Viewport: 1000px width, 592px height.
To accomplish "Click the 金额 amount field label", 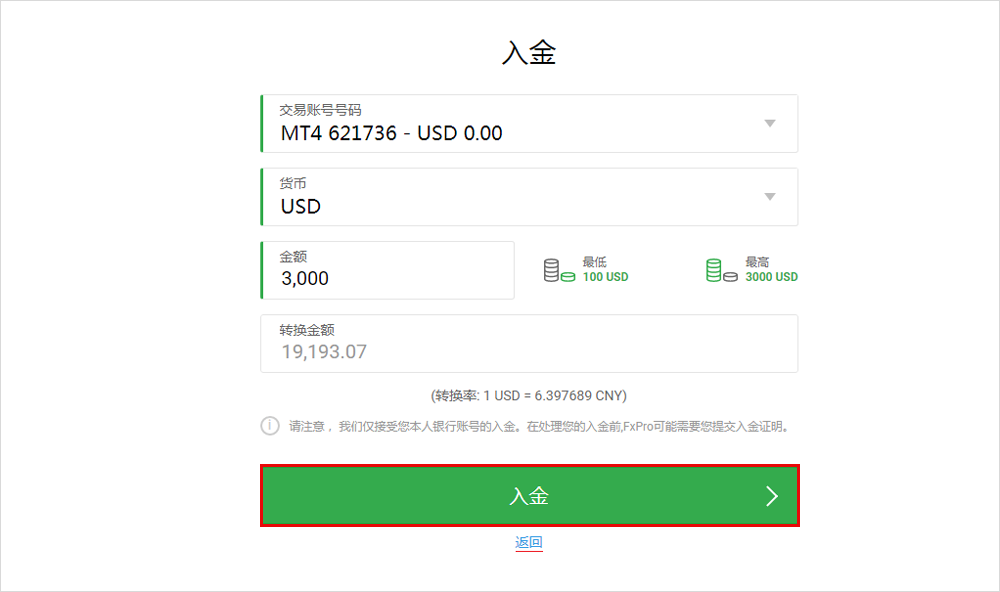I will click(x=293, y=257).
